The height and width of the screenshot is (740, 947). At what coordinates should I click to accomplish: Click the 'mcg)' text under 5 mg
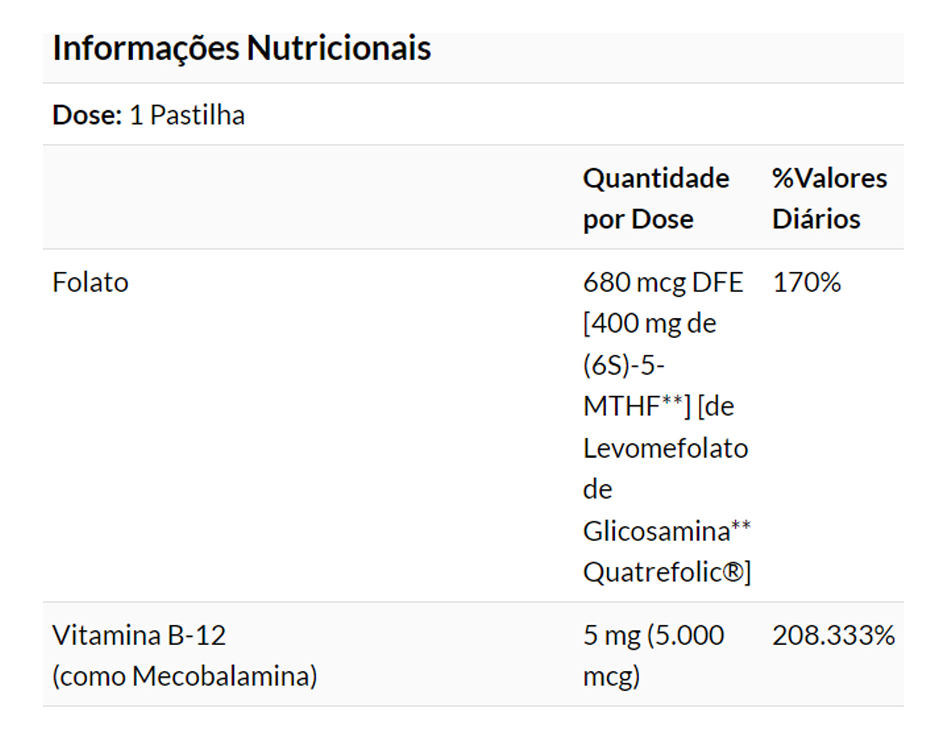(x=610, y=676)
